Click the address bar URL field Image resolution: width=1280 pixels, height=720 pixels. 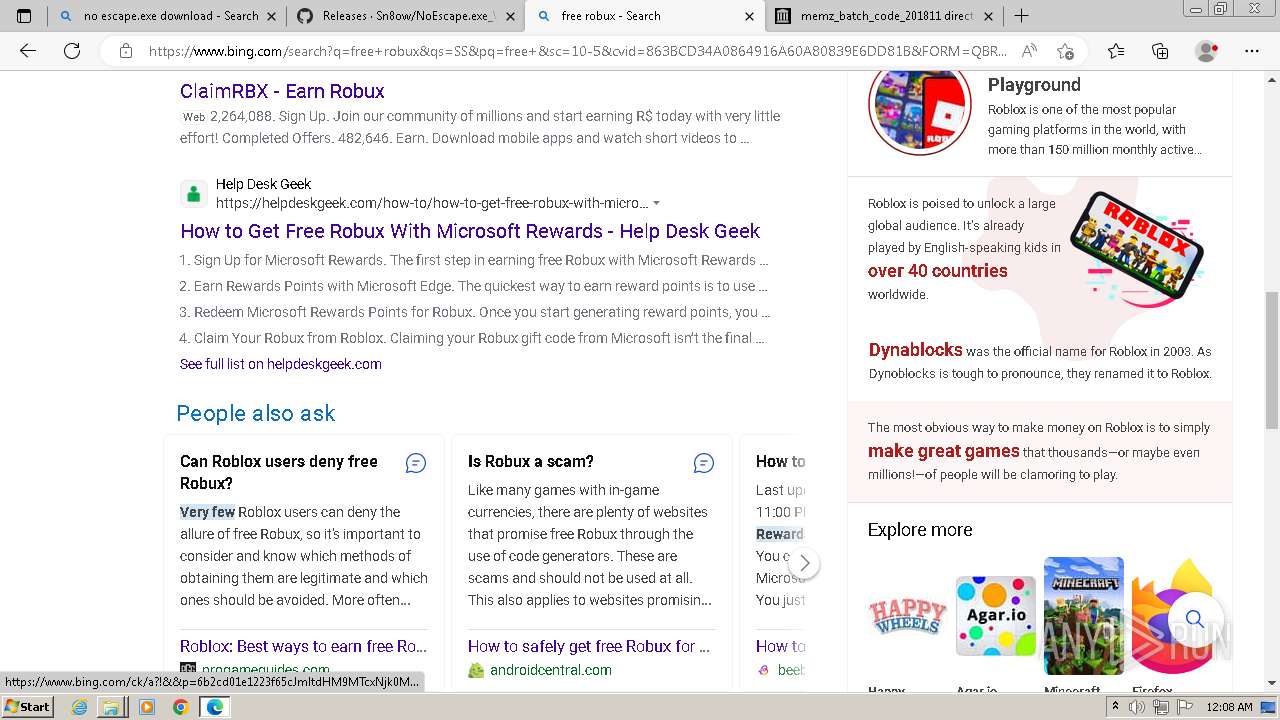578,51
